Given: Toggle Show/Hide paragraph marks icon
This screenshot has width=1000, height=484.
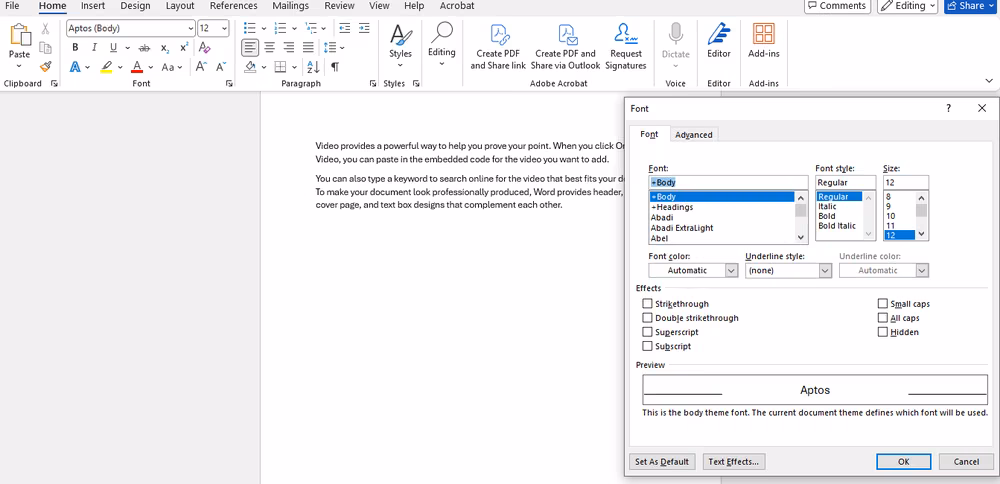Looking at the screenshot, I should point(335,67).
